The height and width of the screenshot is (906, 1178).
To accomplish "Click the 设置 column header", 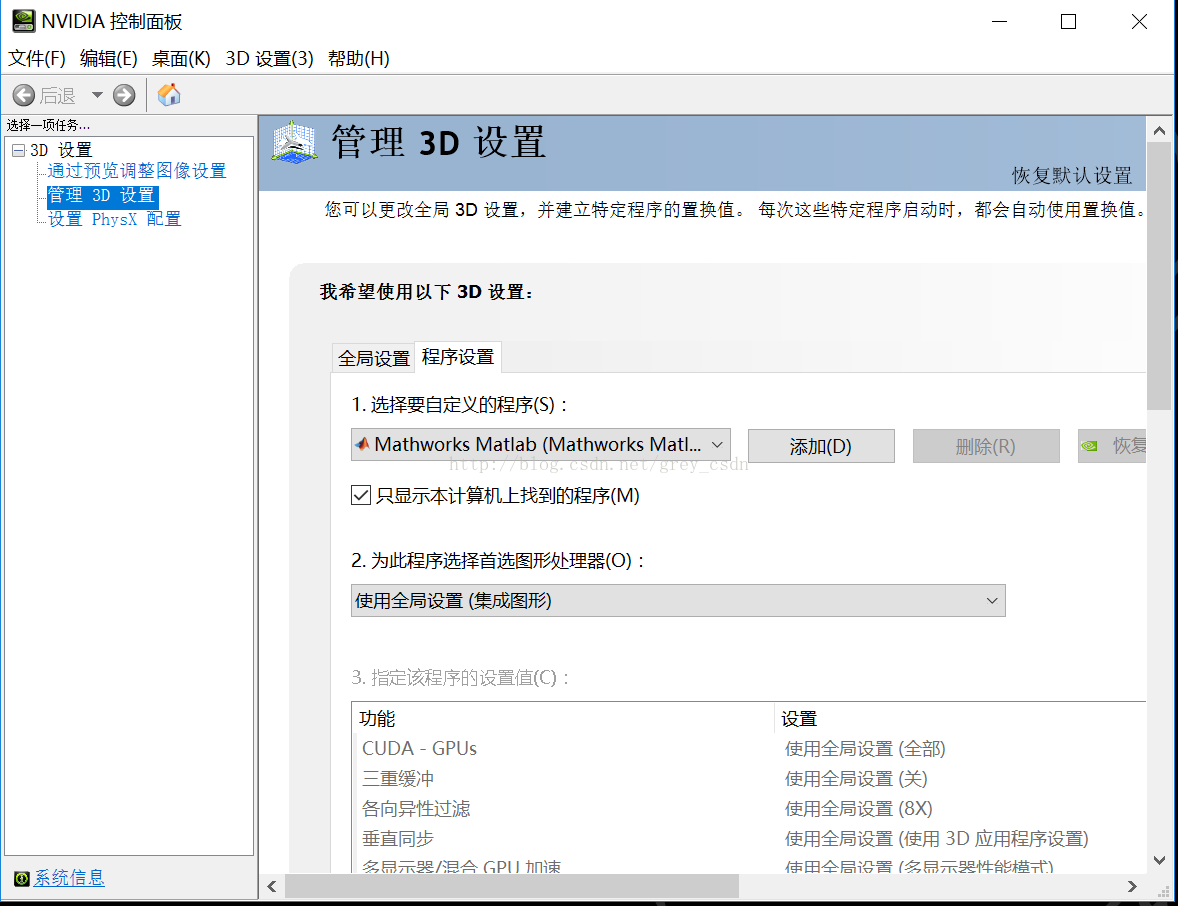I will [x=962, y=718].
